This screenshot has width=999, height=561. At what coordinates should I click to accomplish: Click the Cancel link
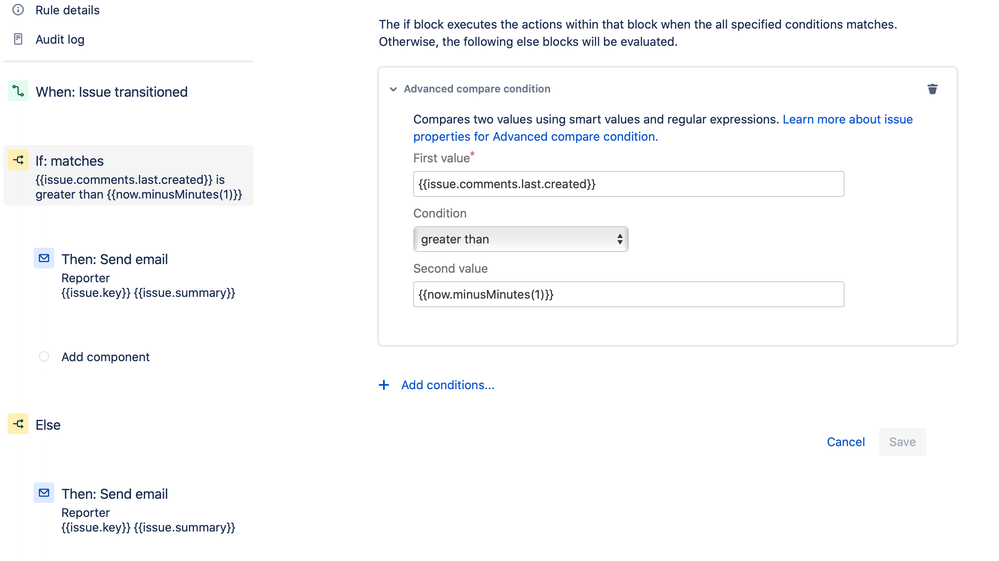[x=845, y=442]
